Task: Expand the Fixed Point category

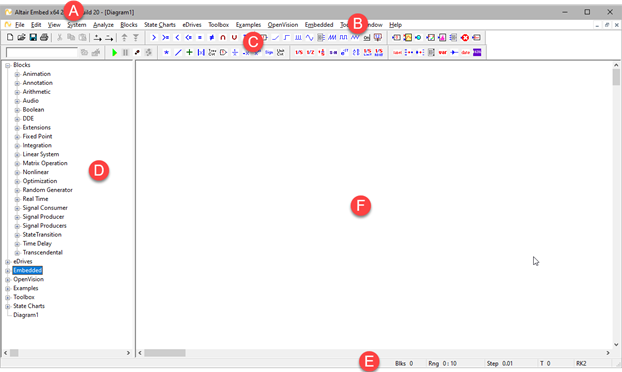Action: [17, 136]
